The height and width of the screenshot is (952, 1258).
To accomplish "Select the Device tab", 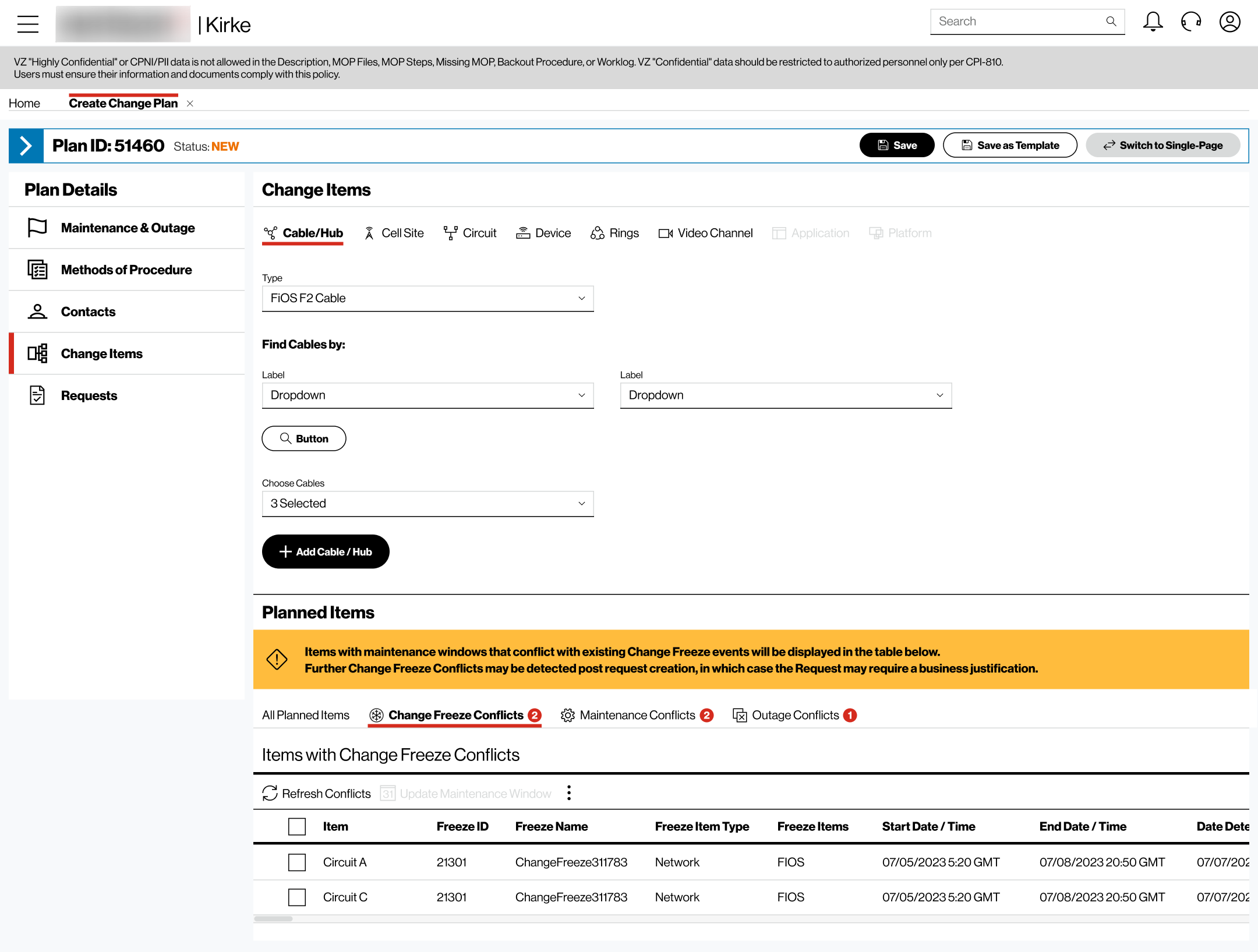I will point(543,233).
